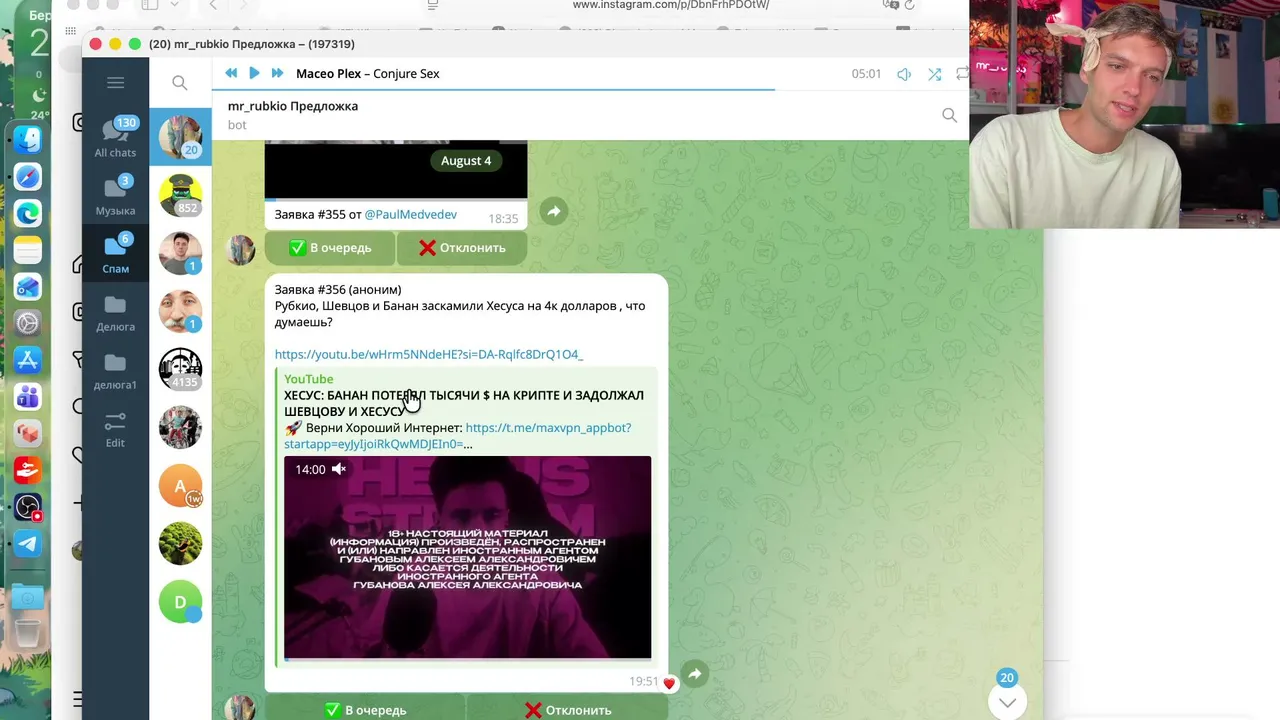Image resolution: width=1280 pixels, height=720 pixels.
Task: Open the Trash in the Dock
Action: click(28, 635)
